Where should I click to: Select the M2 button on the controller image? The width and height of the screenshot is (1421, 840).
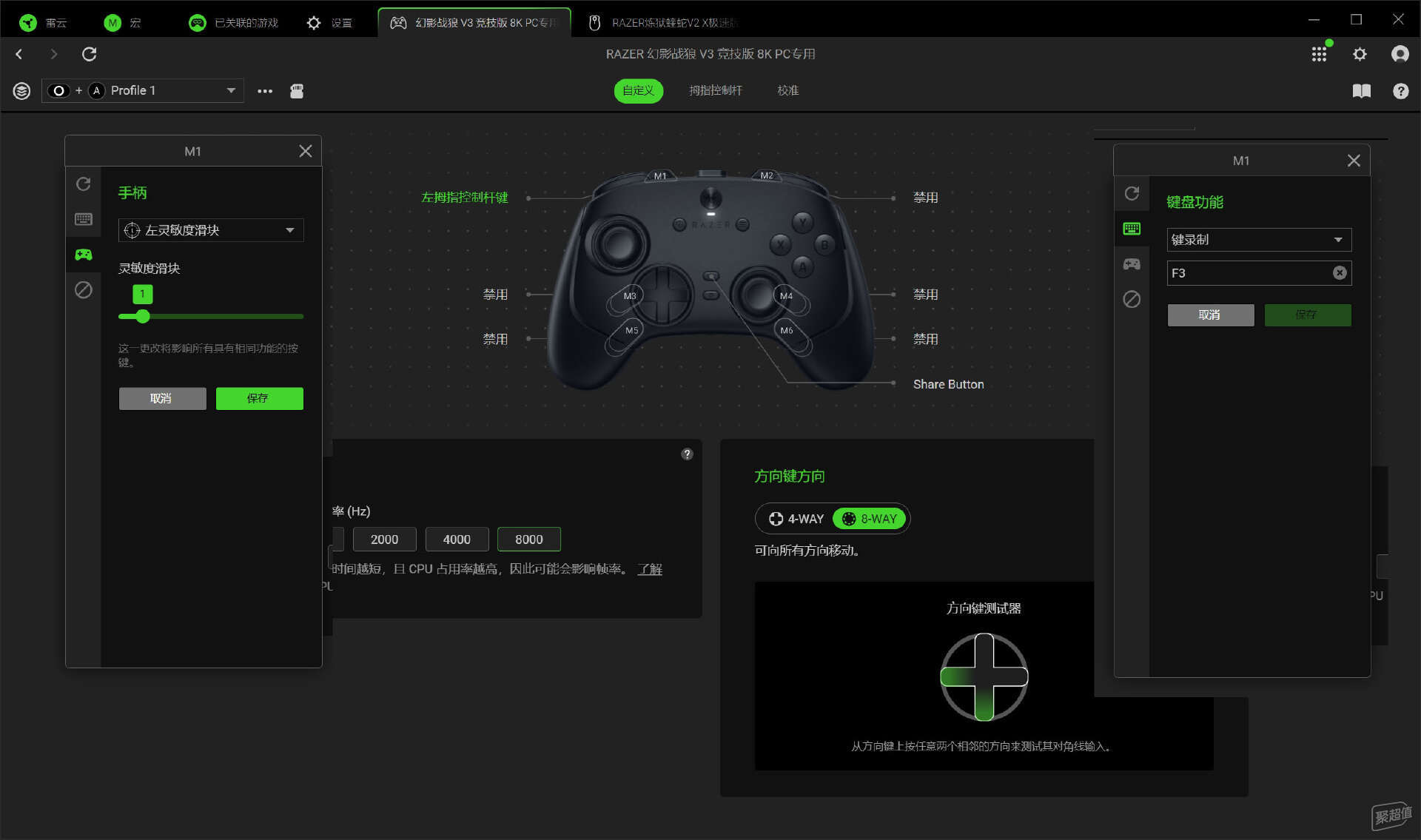767,175
